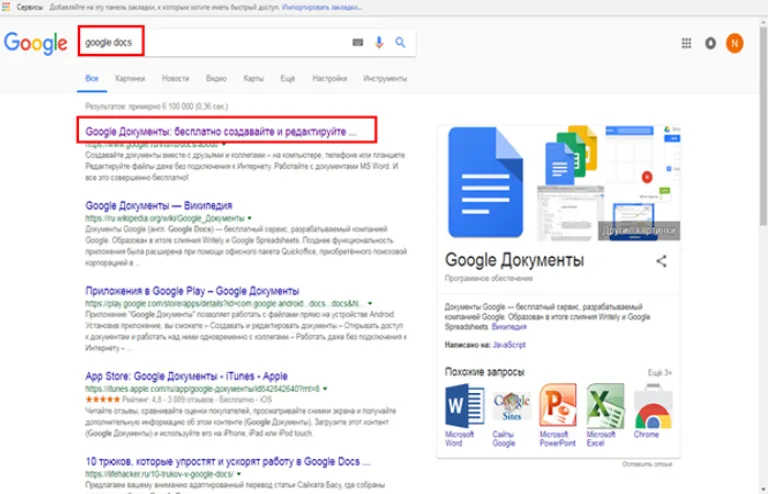Click the 'Похожие запросы' heading
Image resolution: width=768 pixels, height=494 pixels.
(x=484, y=372)
